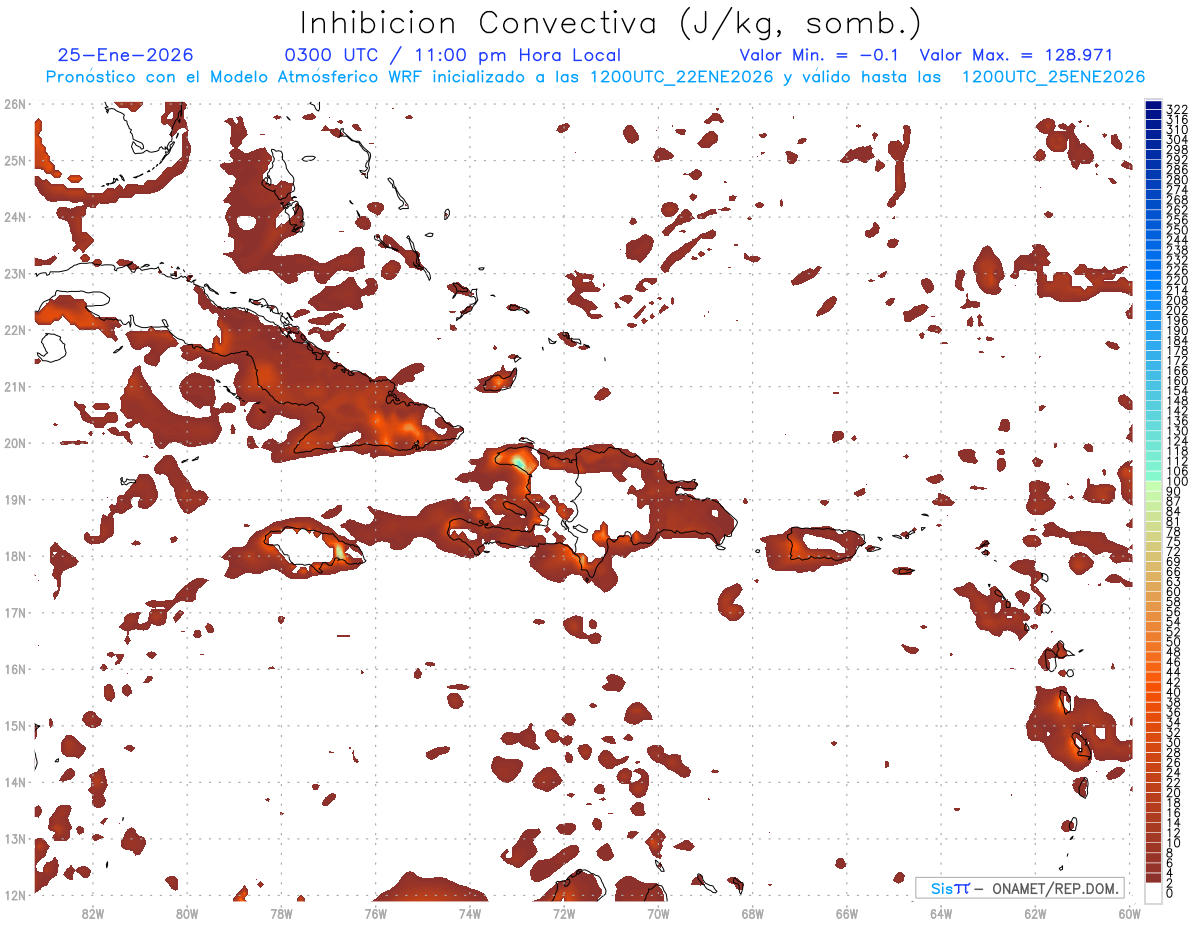
Task: Click the 17N latitude label
Action: point(15,612)
